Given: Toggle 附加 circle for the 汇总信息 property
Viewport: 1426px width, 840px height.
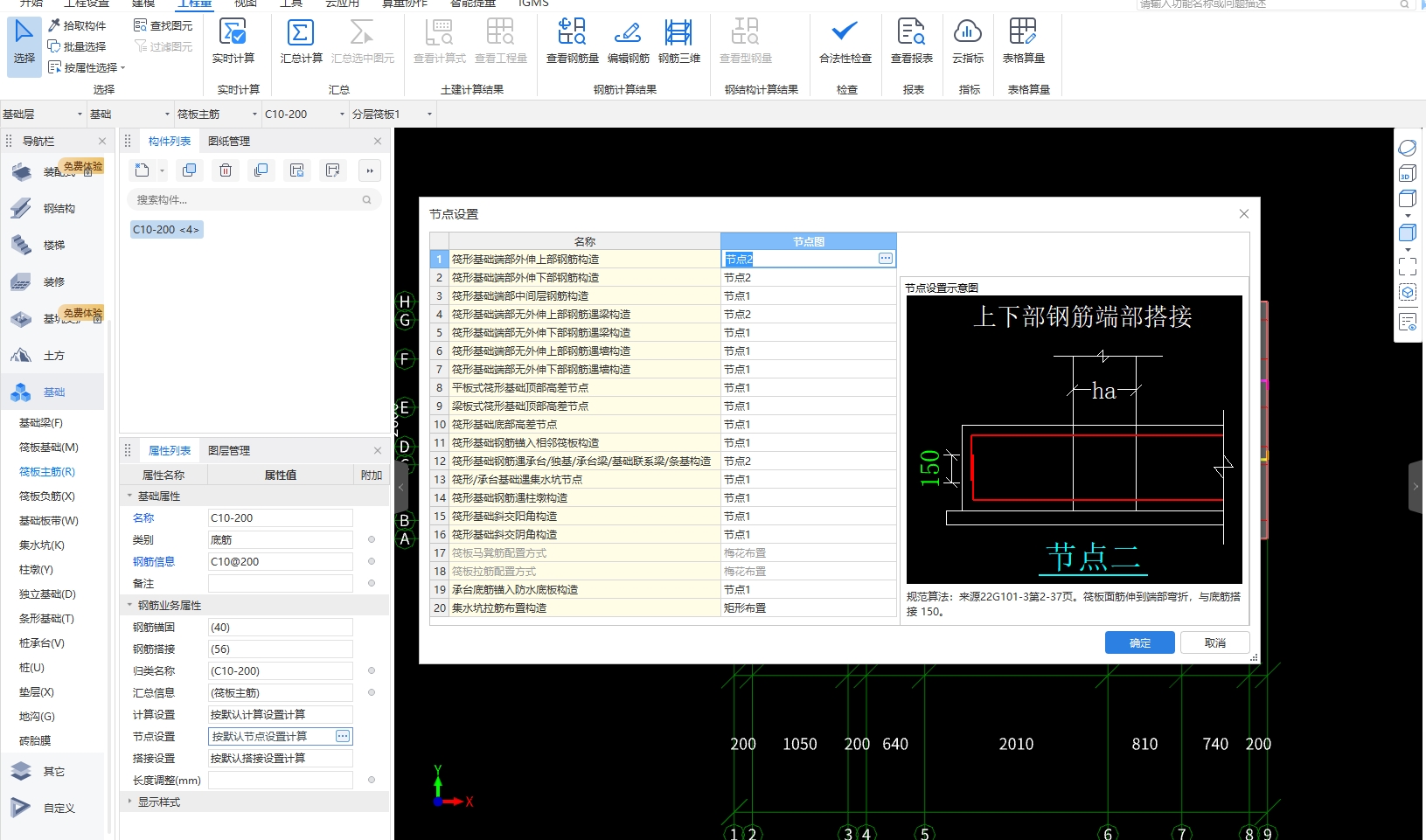Looking at the screenshot, I should (372, 692).
